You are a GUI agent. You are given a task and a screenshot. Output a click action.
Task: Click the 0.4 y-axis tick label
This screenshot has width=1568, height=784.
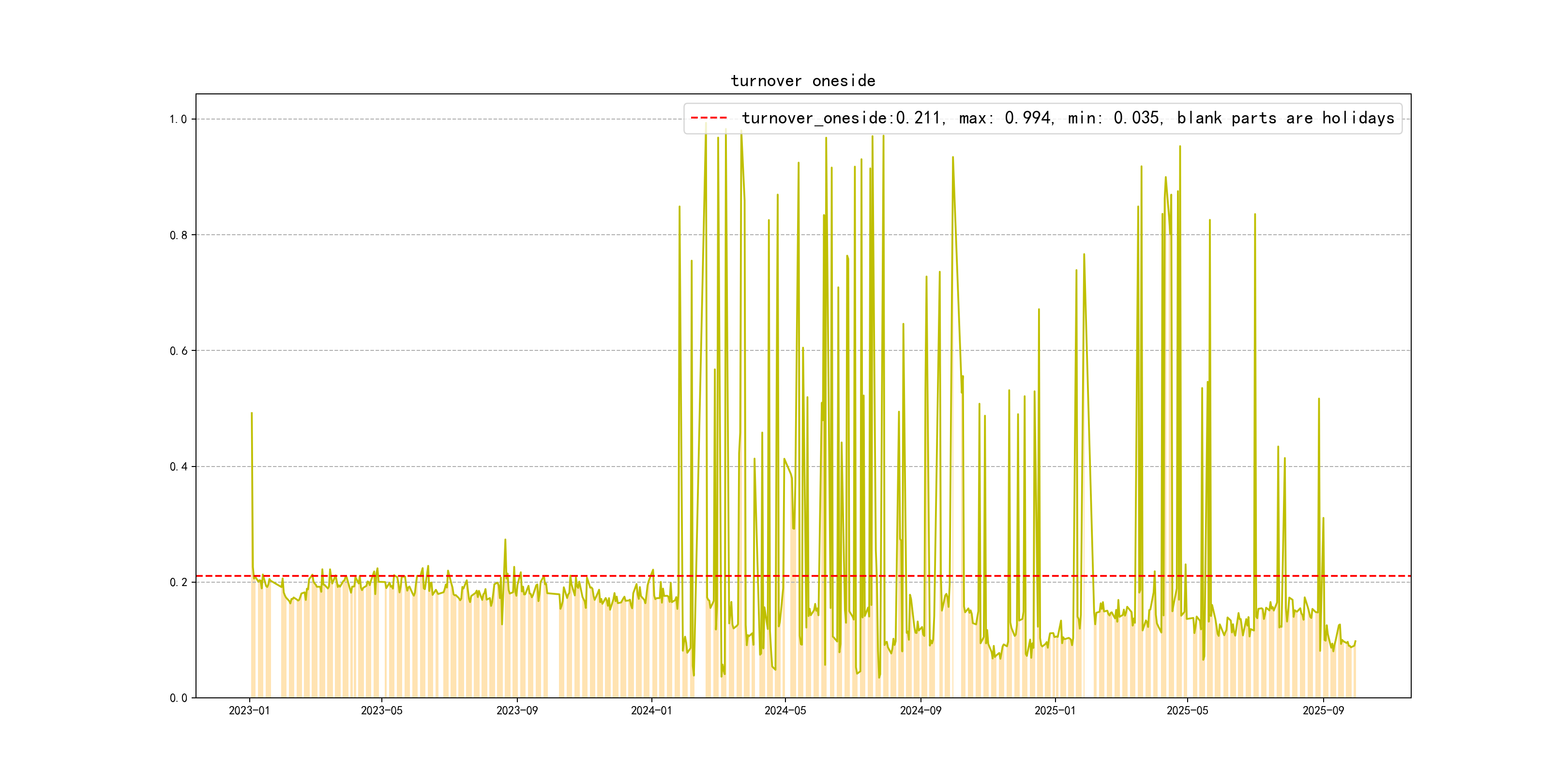[179, 467]
